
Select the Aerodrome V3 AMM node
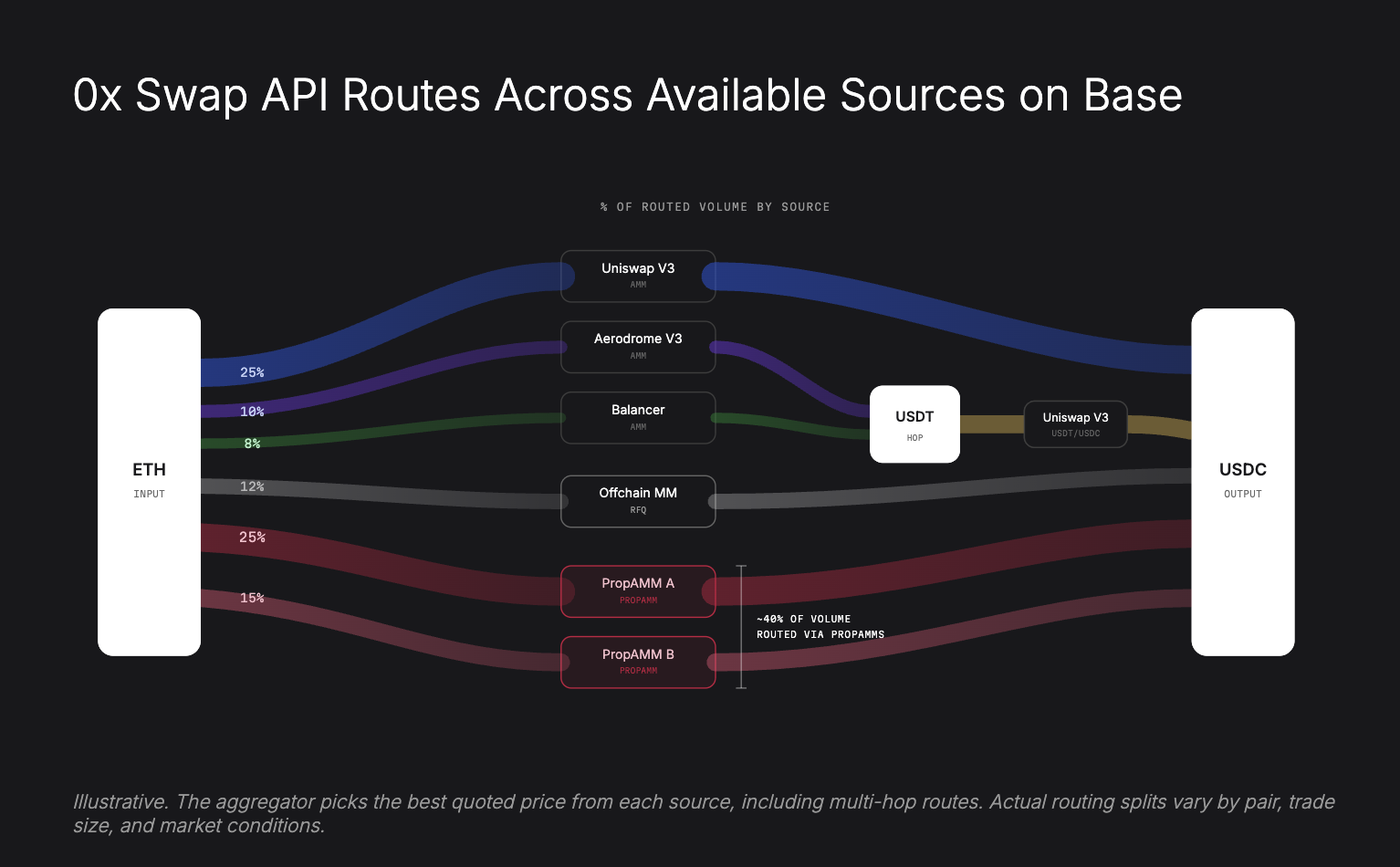pos(638,347)
